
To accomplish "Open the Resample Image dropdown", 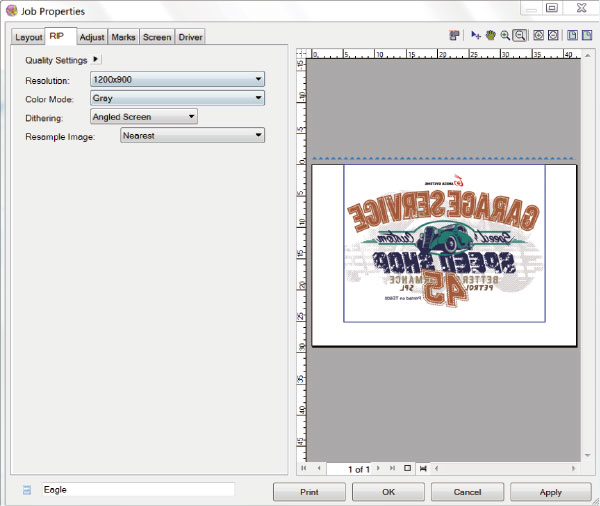I will (x=192, y=136).
